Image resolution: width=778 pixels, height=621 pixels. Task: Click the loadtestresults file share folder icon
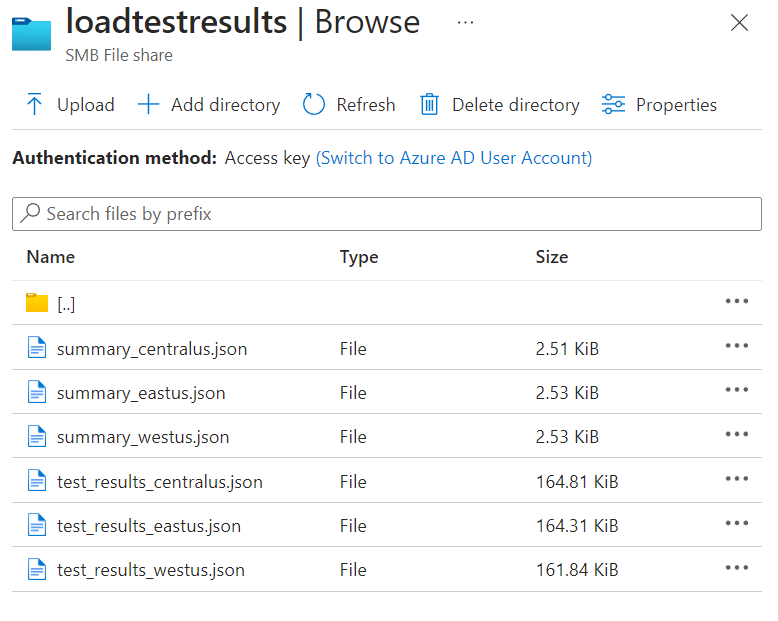click(x=31, y=34)
